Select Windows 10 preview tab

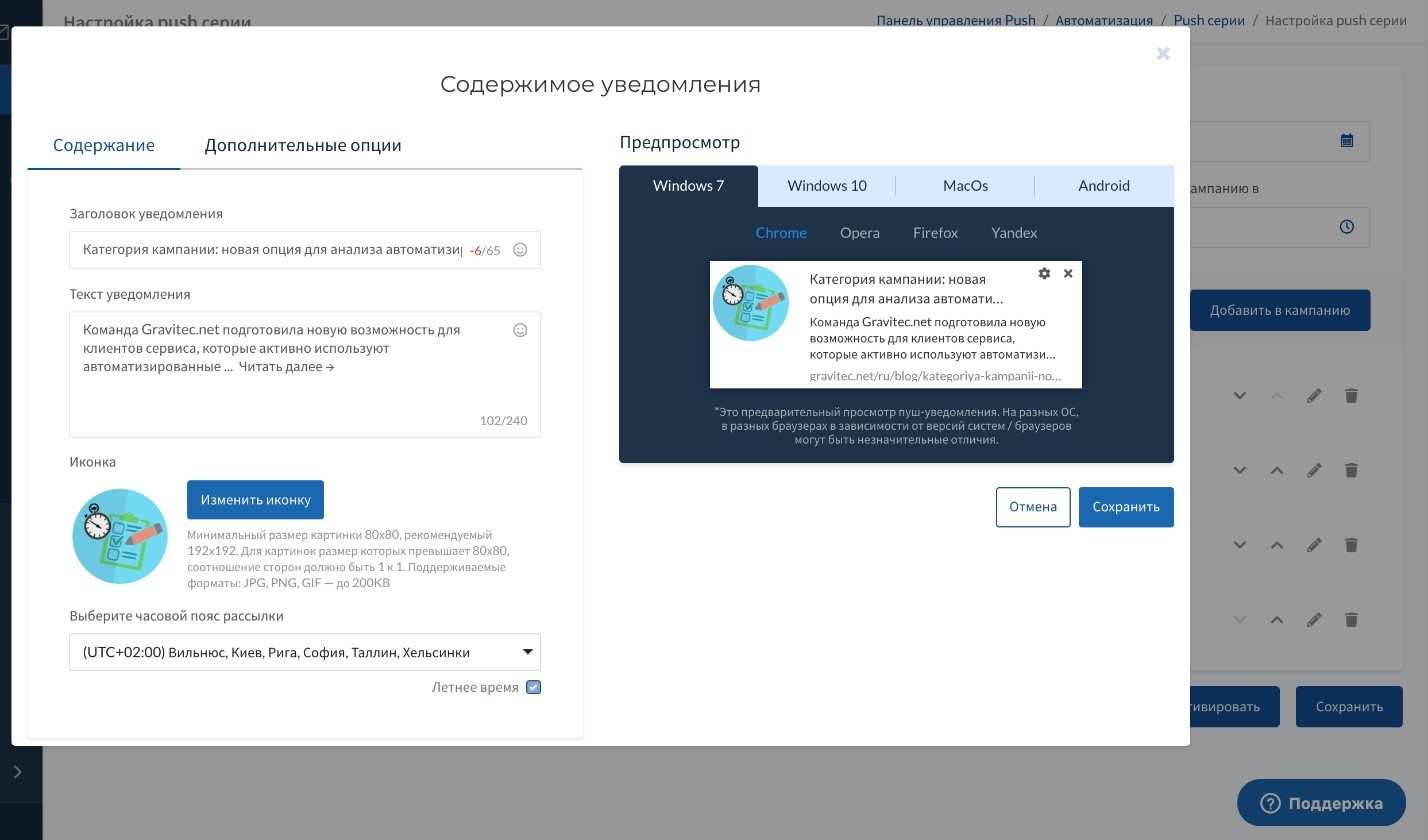[x=827, y=186]
